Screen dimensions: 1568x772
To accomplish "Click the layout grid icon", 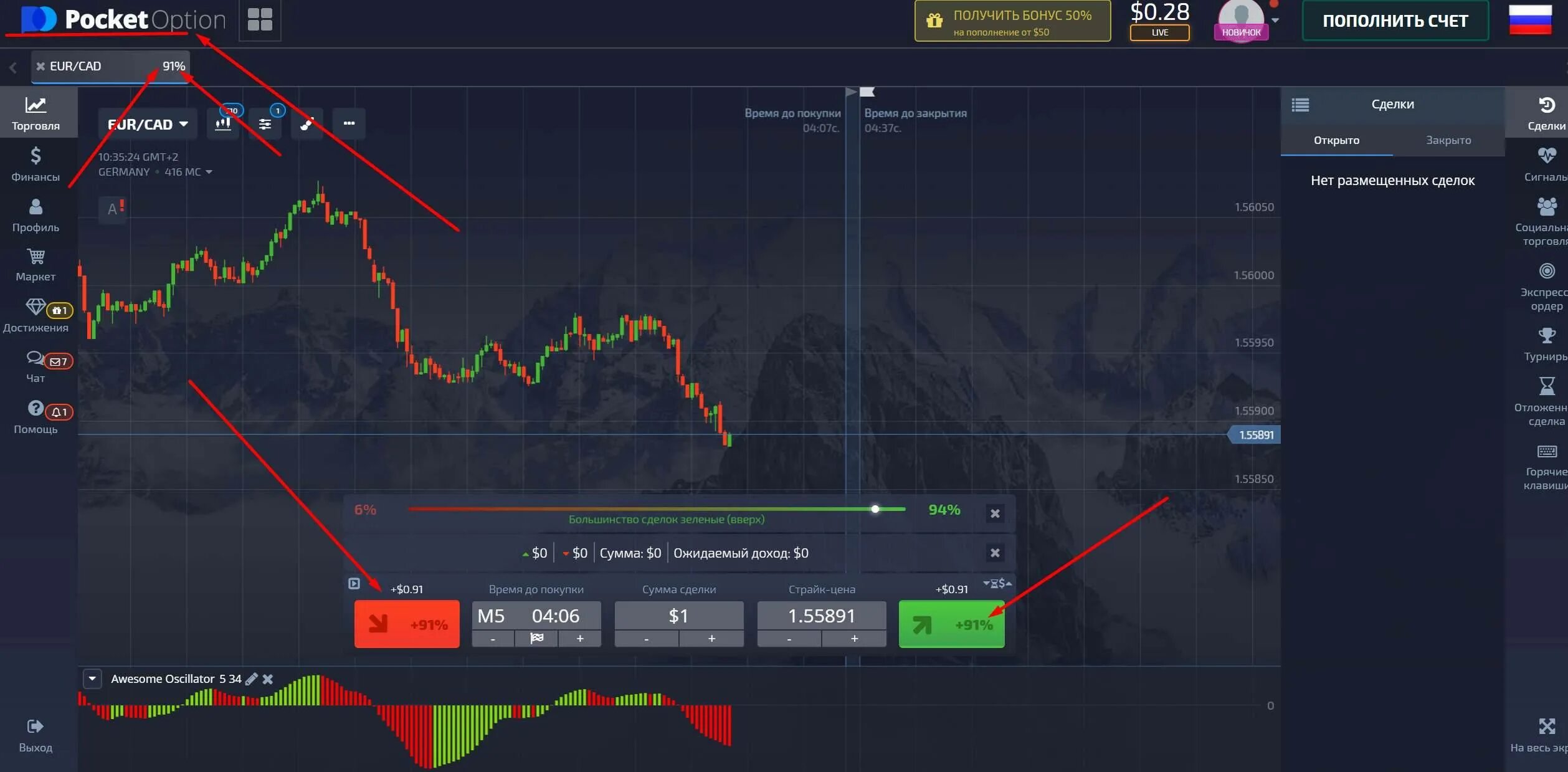I will [x=260, y=20].
